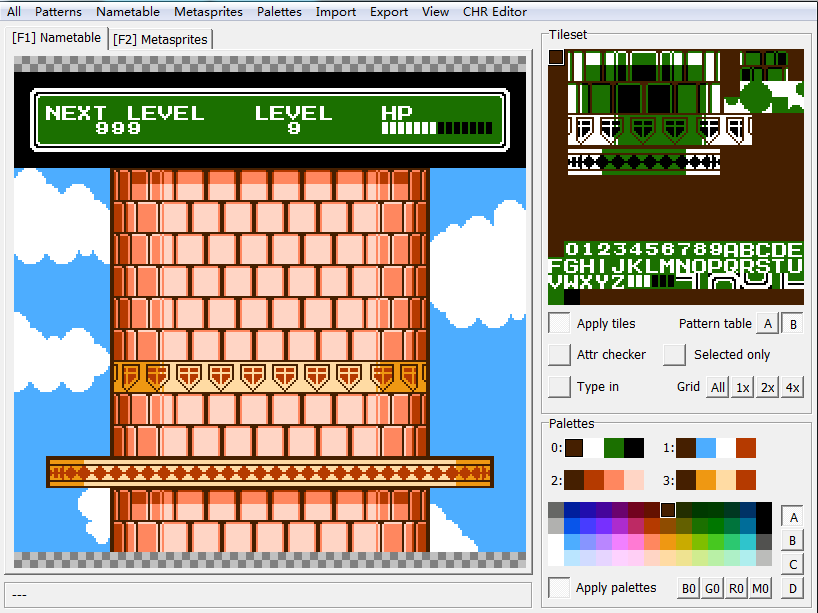Switch to palette set A
Screen dimensions: 818x613
point(793,517)
